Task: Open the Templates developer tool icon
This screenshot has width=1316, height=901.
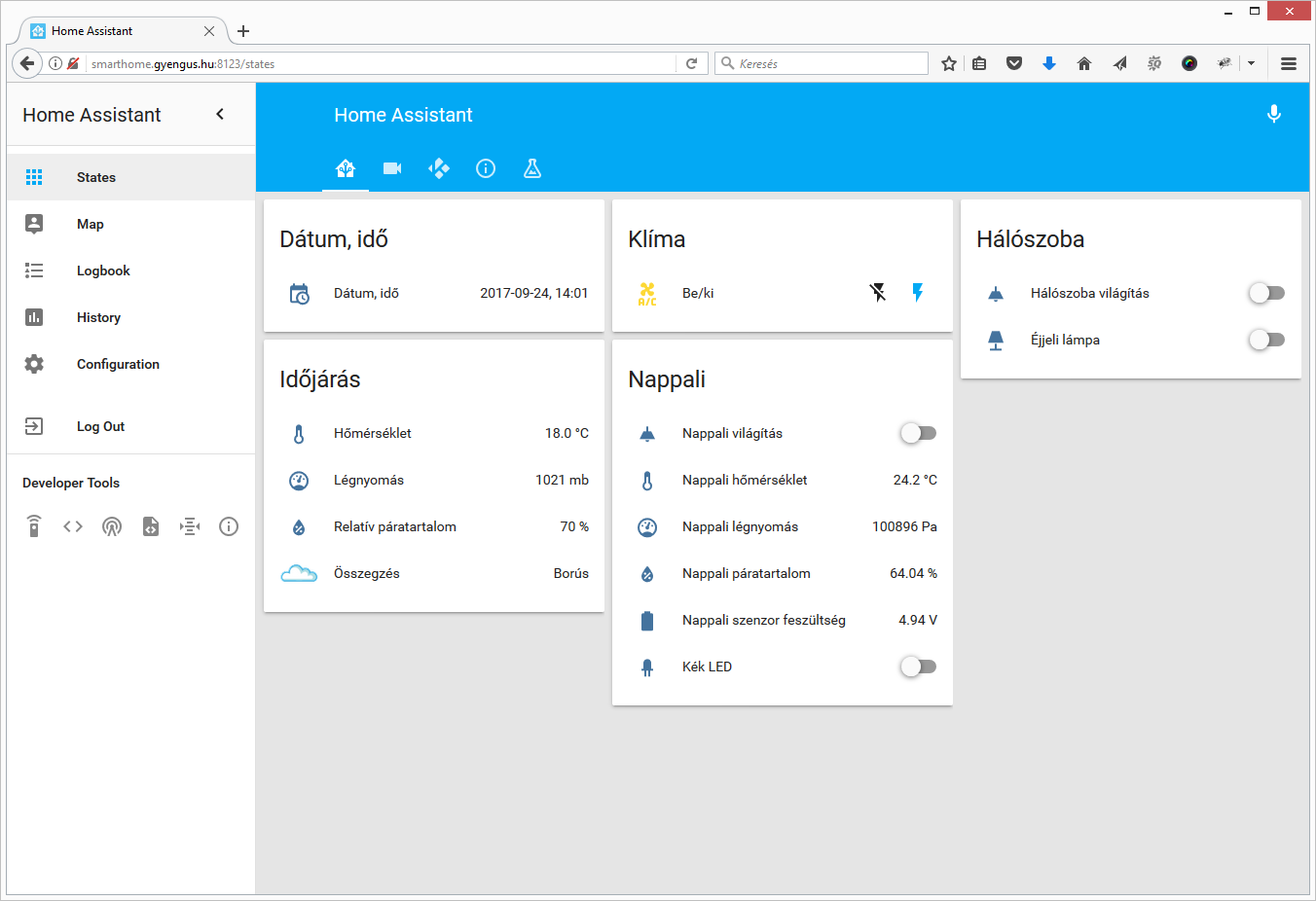Action: tap(151, 526)
